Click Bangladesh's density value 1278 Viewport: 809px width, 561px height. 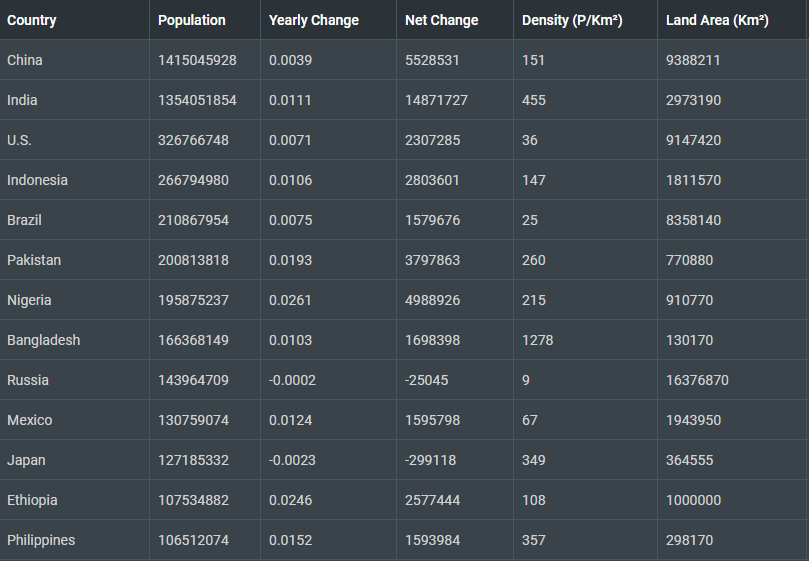tap(537, 340)
